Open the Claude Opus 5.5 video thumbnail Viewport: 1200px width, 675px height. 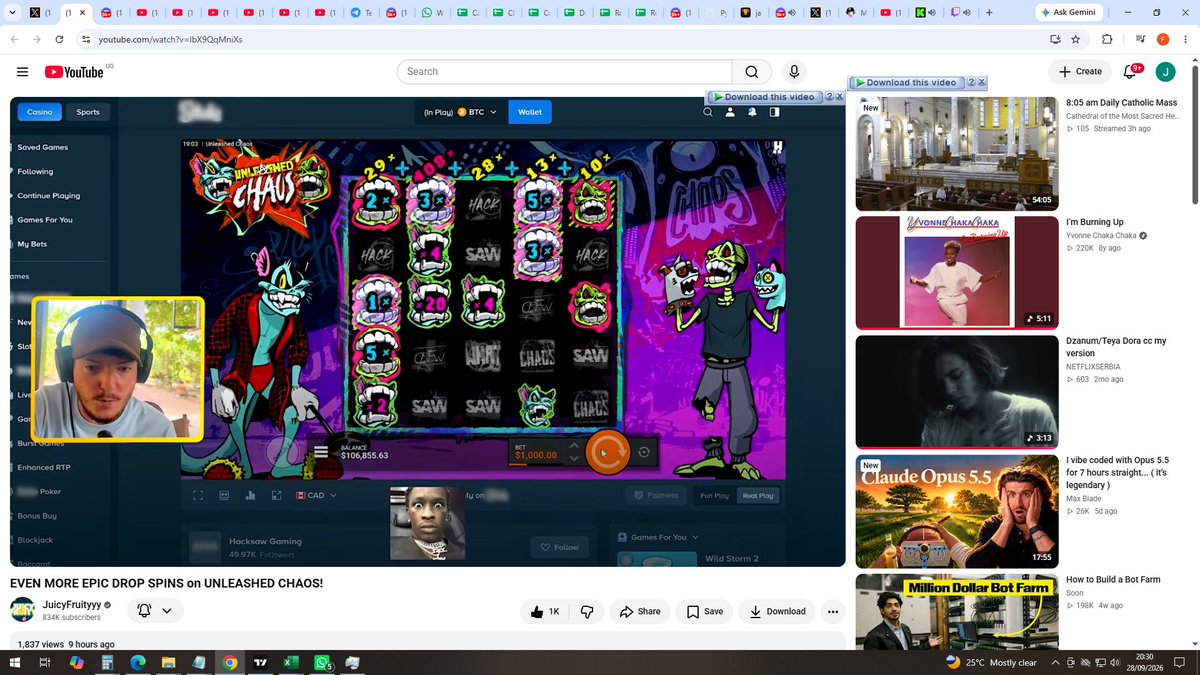click(x=957, y=511)
